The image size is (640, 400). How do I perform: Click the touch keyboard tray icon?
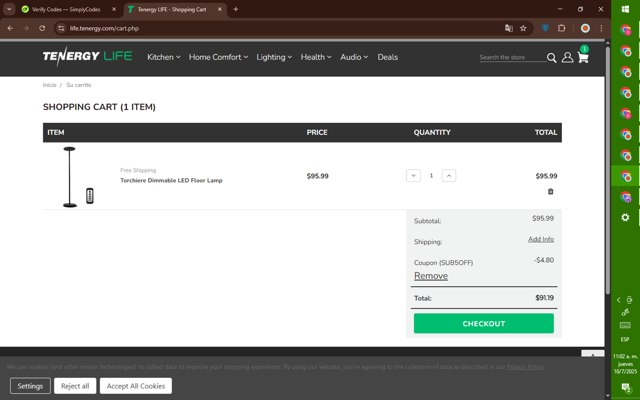[x=625, y=325]
